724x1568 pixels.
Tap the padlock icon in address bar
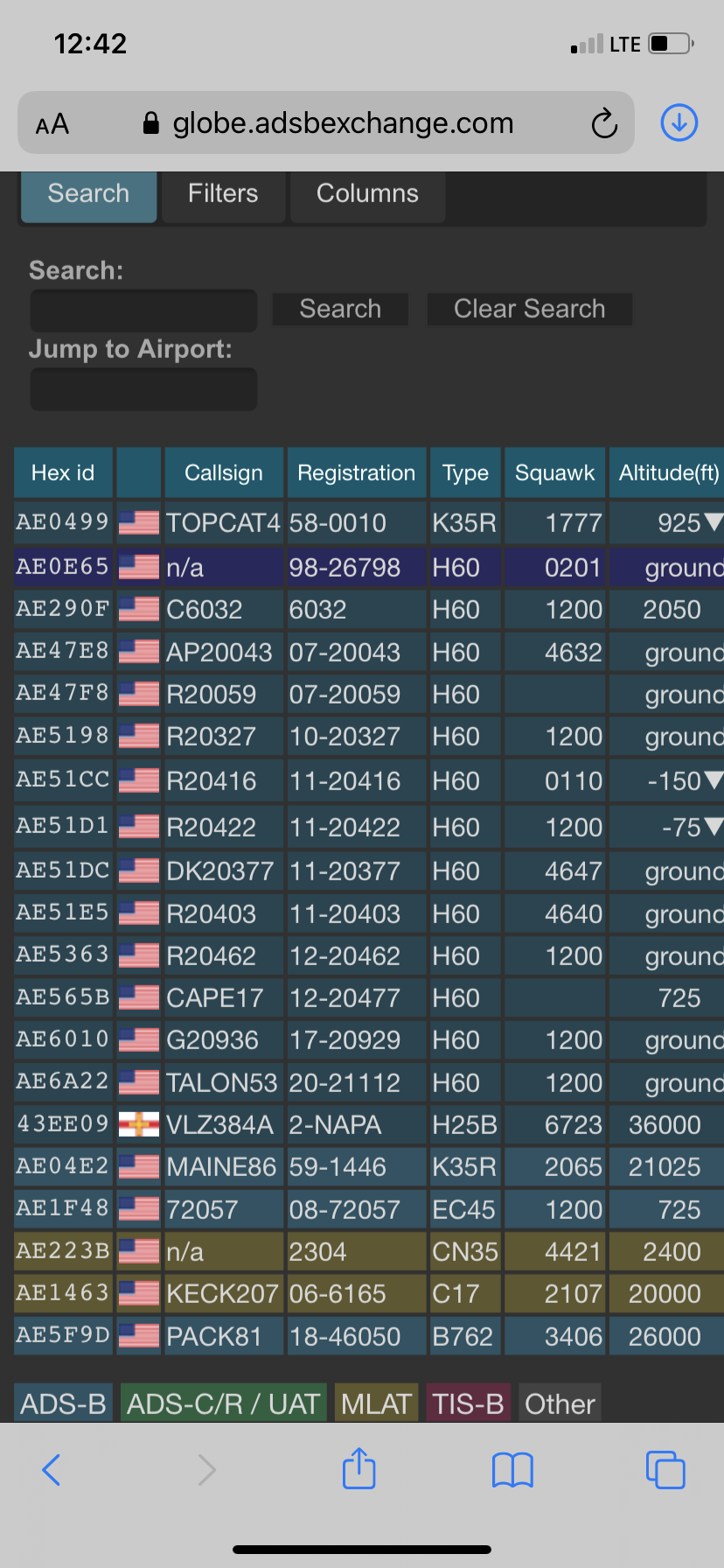[x=151, y=123]
